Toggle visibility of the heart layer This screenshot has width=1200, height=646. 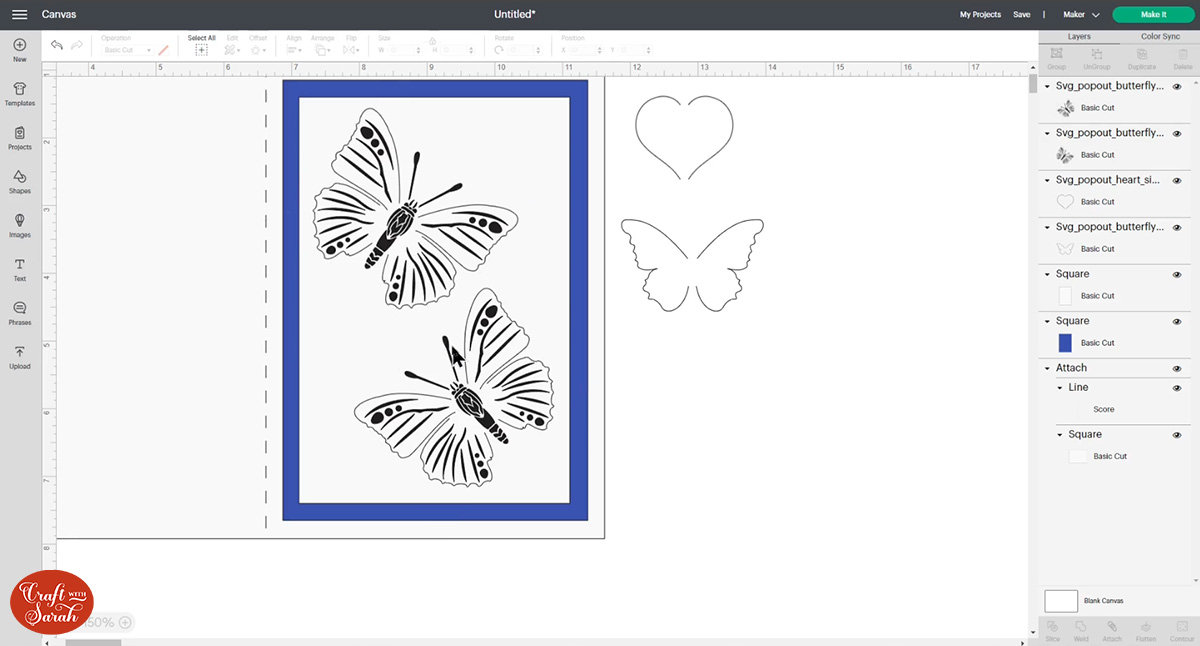[x=1178, y=180]
